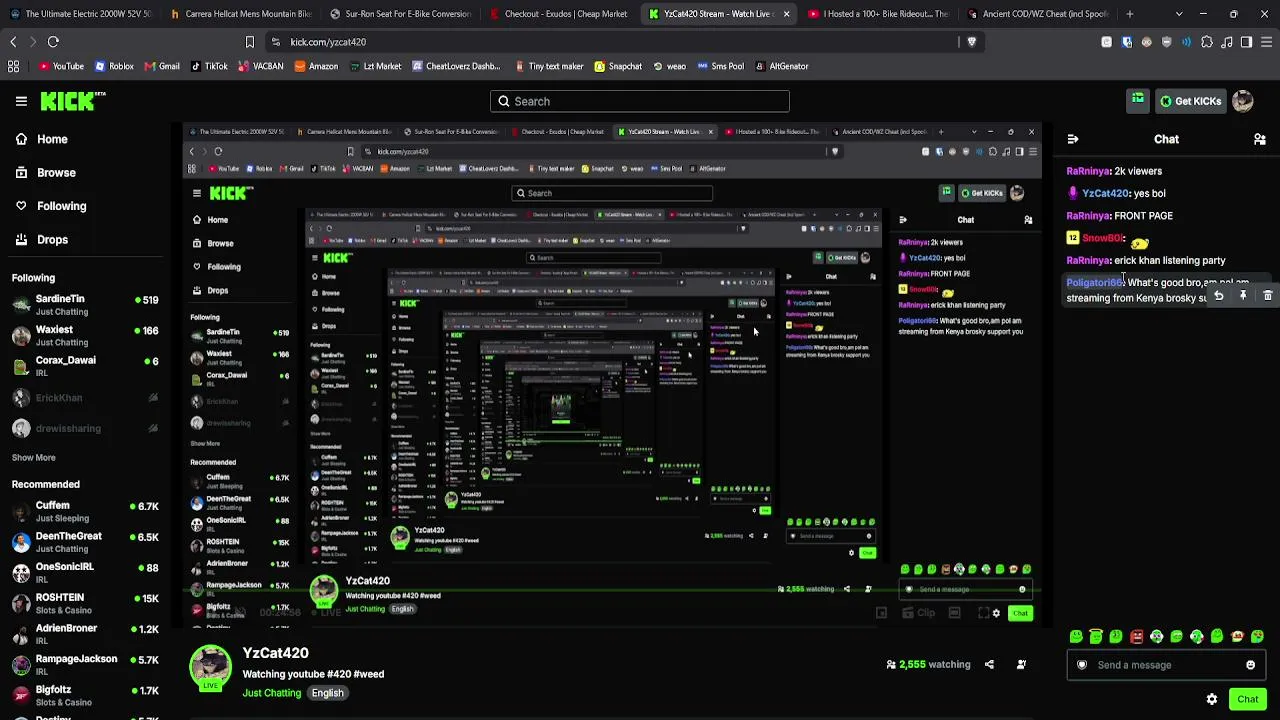The height and width of the screenshot is (720, 1280).
Task: Open a new browser tab
Action: click(1130, 14)
